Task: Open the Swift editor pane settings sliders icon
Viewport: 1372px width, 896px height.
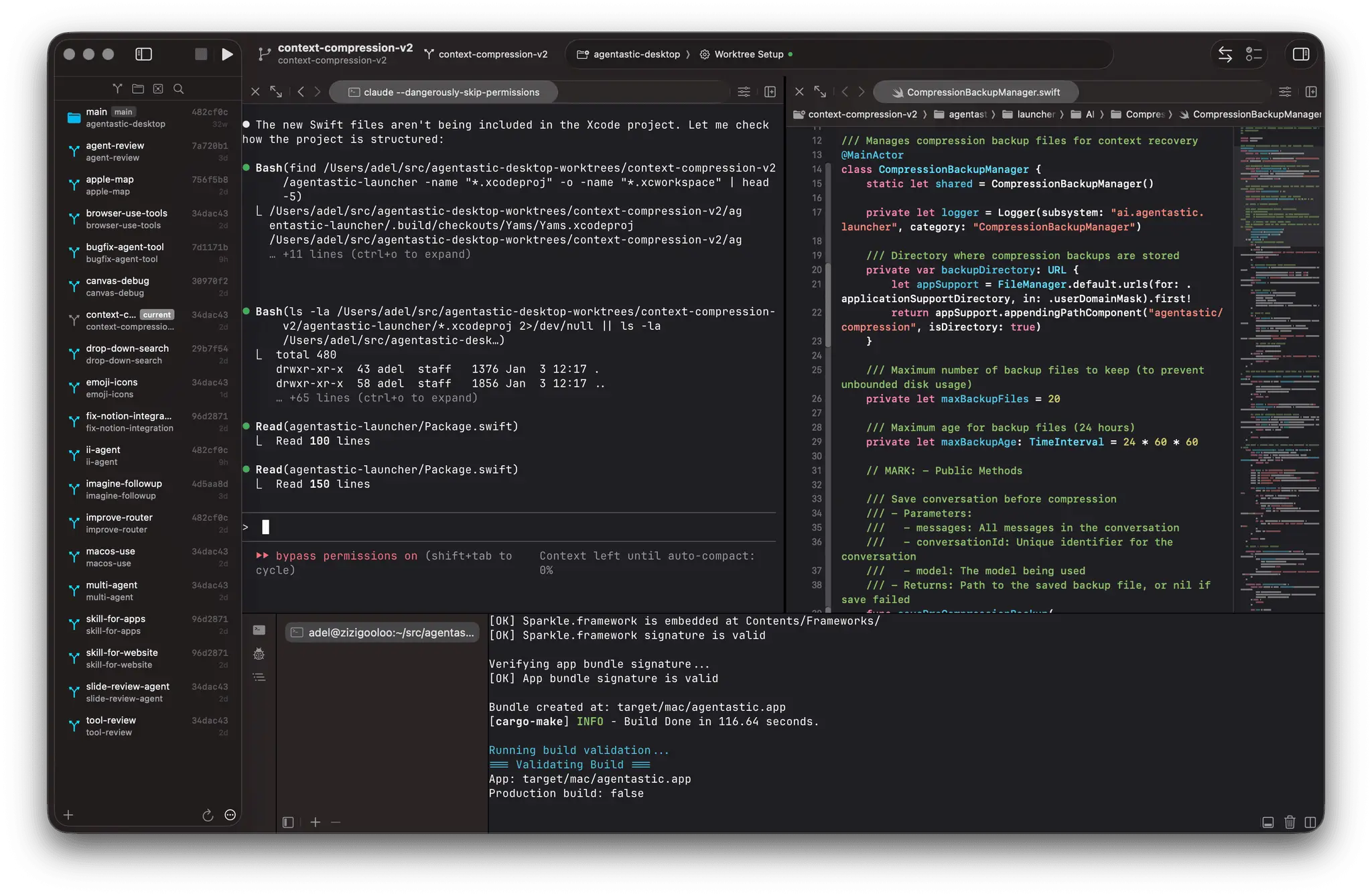Action: coord(1285,92)
